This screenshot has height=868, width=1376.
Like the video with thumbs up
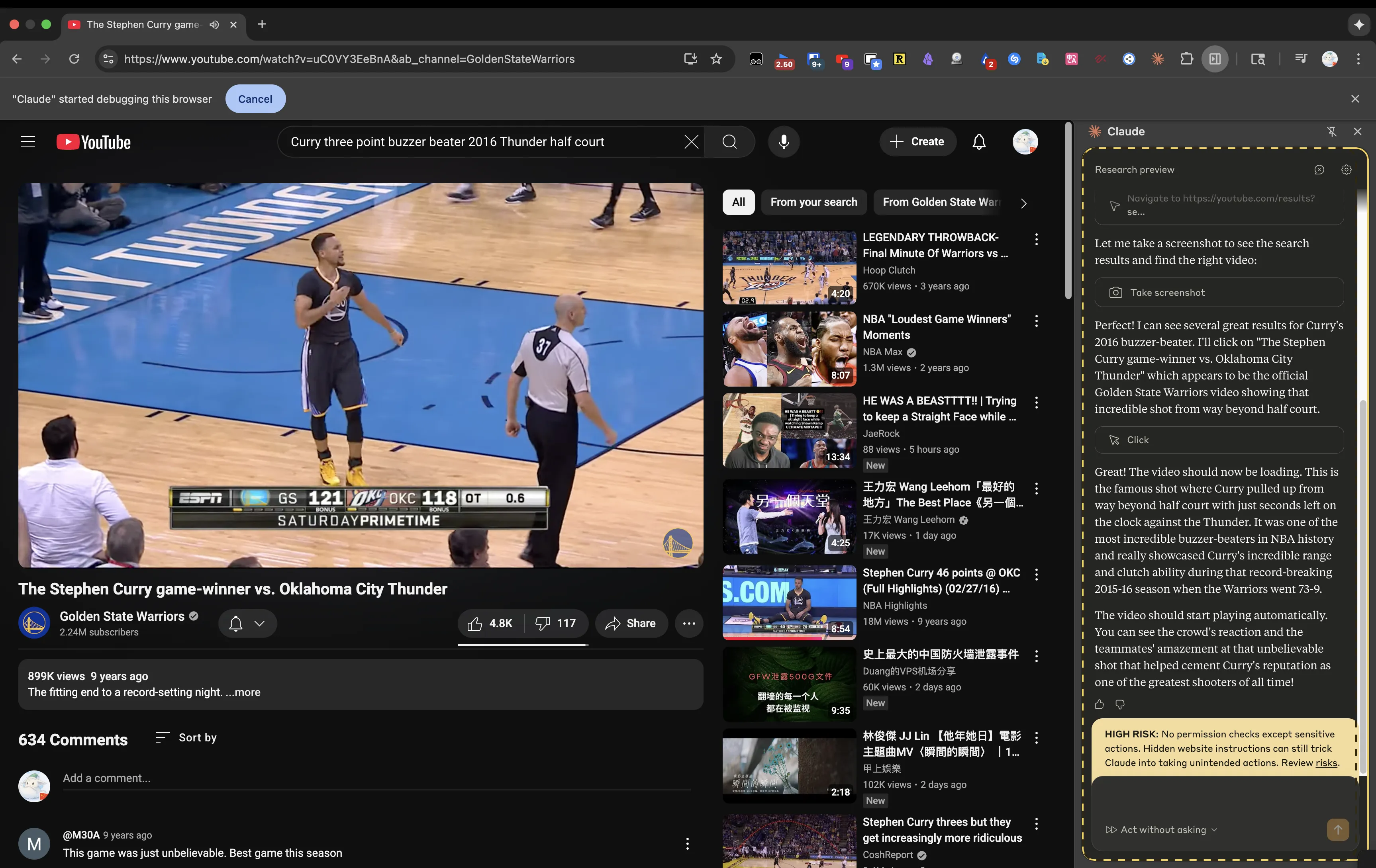point(489,623)
